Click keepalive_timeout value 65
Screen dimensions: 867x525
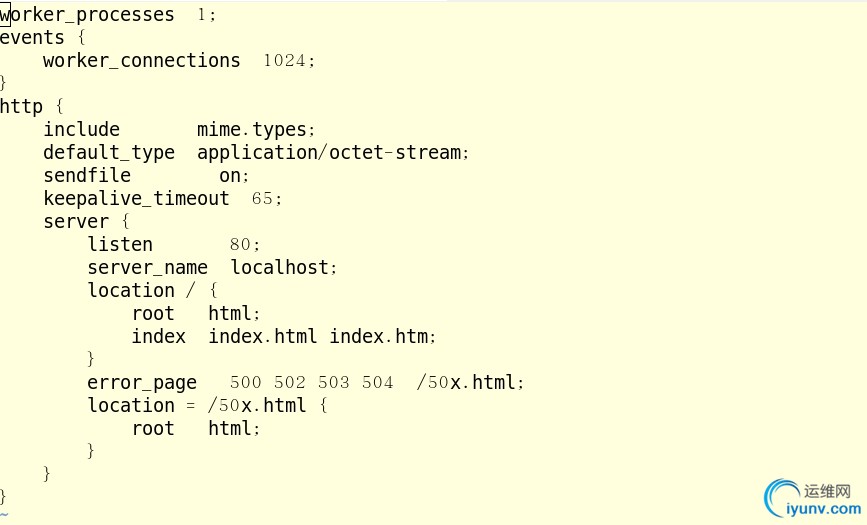(263, 199)
